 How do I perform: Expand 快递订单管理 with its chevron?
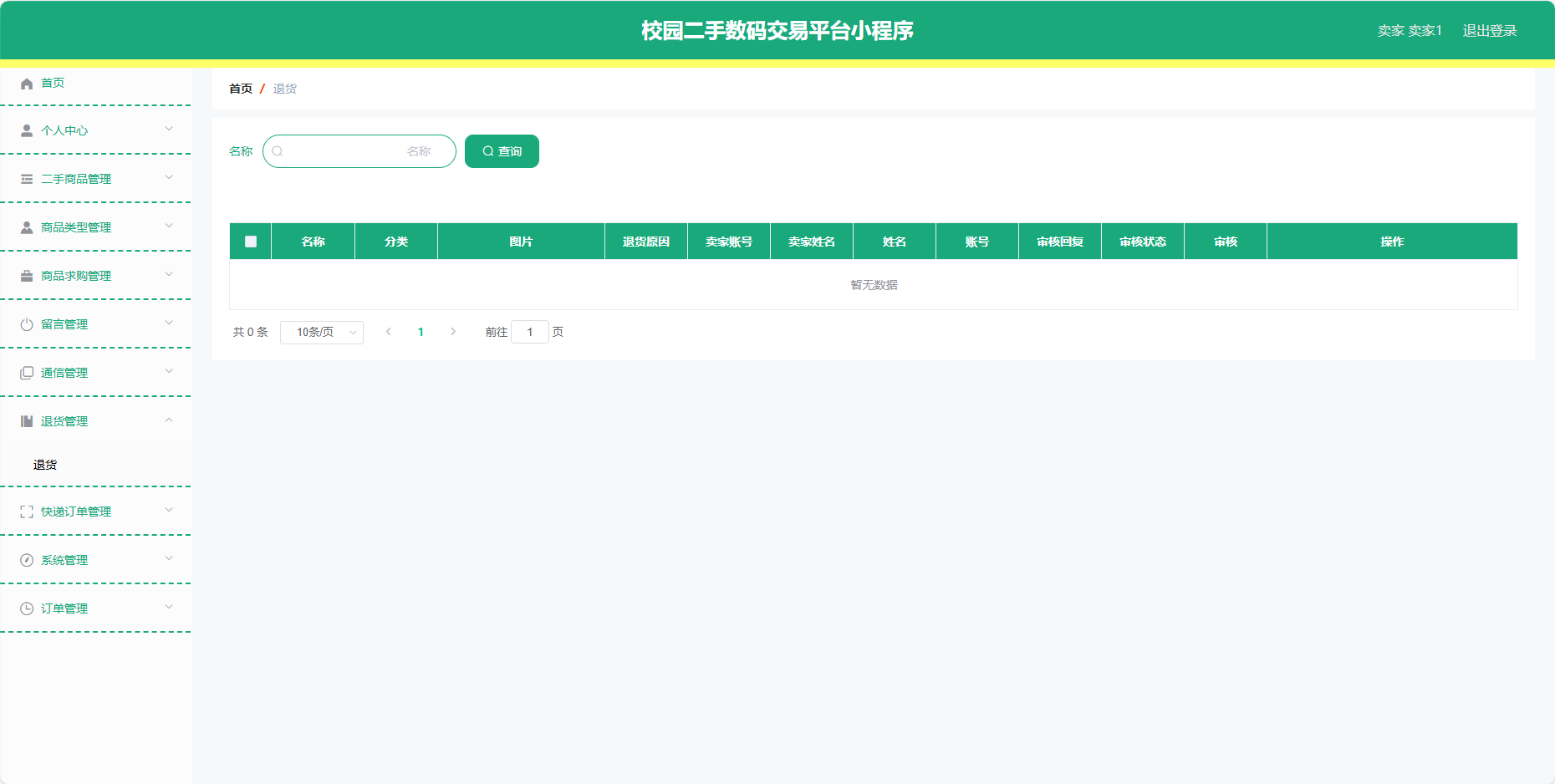coord(169,510)
